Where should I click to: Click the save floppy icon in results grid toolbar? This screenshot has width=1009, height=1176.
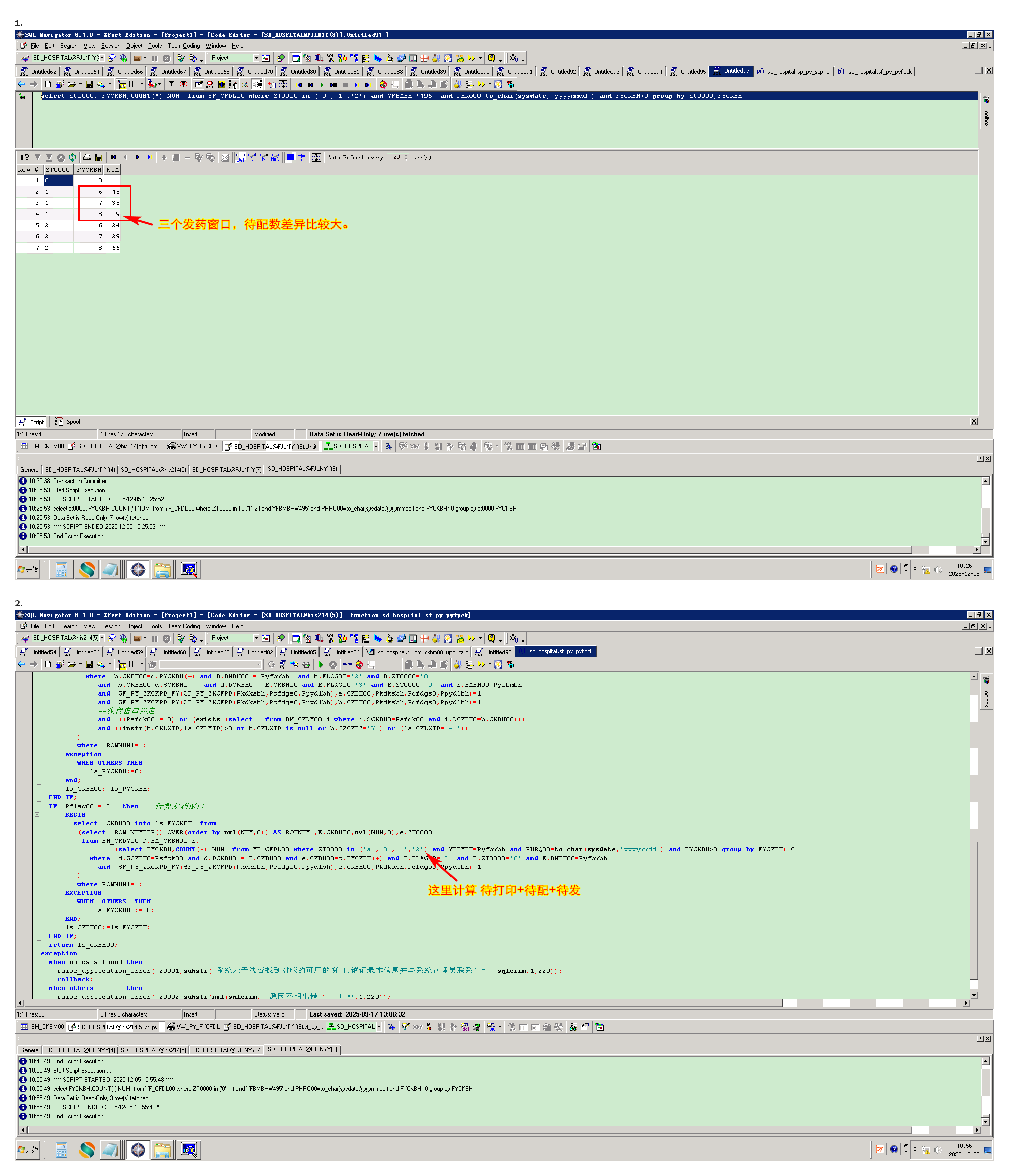coord(99,158)
